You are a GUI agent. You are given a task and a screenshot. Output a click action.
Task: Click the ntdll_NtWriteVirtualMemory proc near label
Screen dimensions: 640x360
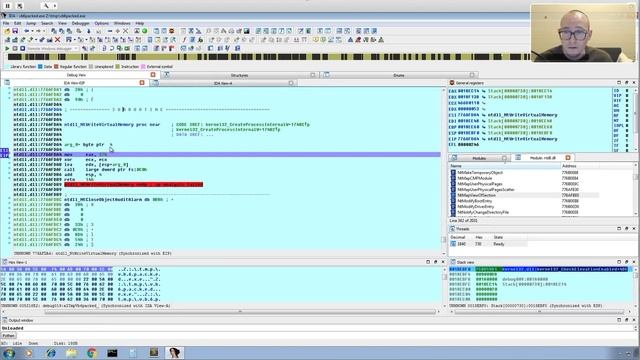coord(112,124)
